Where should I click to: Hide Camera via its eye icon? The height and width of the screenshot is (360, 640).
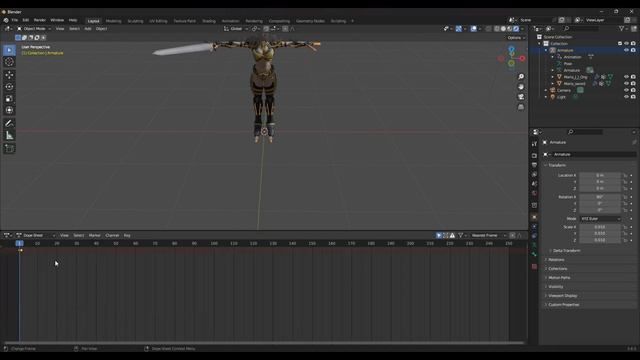click(627, 90)
